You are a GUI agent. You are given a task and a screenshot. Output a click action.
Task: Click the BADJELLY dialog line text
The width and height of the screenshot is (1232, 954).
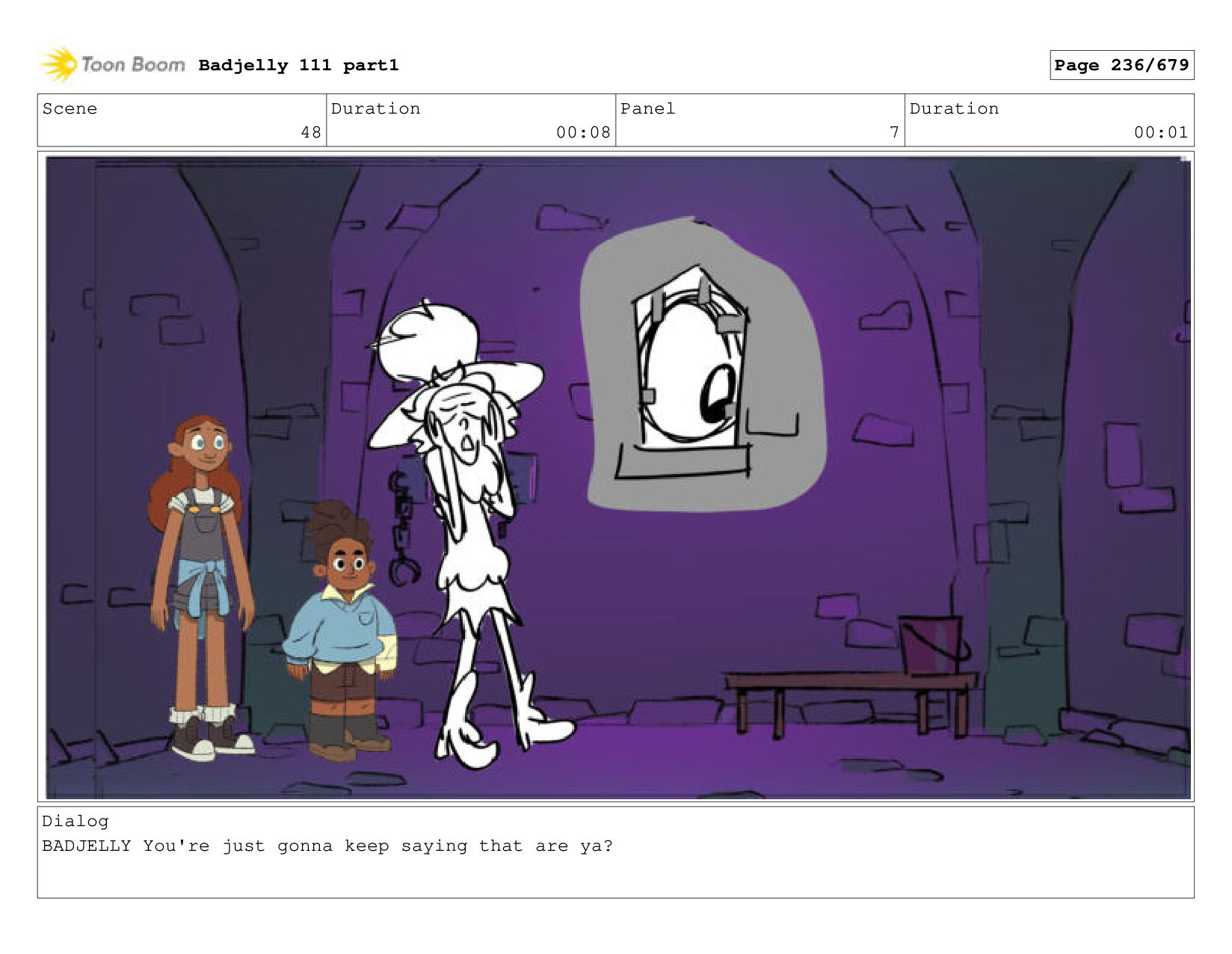coord(327,846)
